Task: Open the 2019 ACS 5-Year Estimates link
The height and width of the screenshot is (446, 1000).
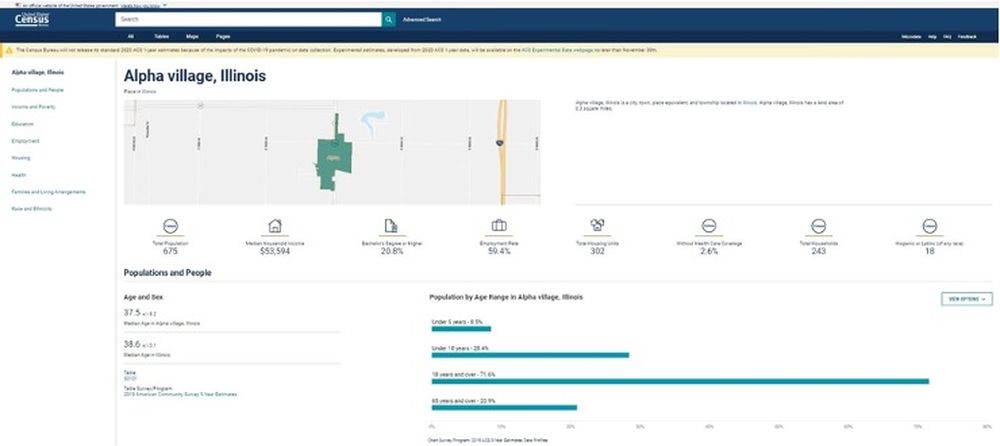Action: point(180,395)
